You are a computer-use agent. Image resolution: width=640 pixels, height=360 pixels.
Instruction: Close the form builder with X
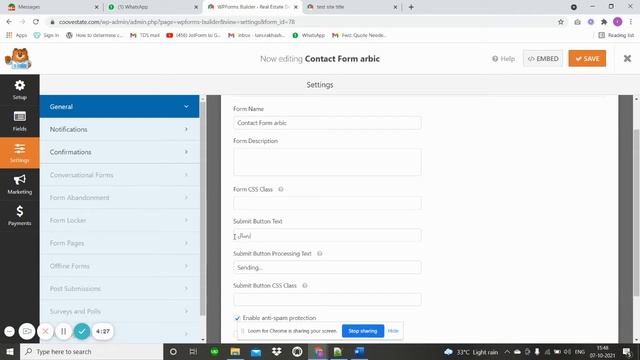(627, 59)
